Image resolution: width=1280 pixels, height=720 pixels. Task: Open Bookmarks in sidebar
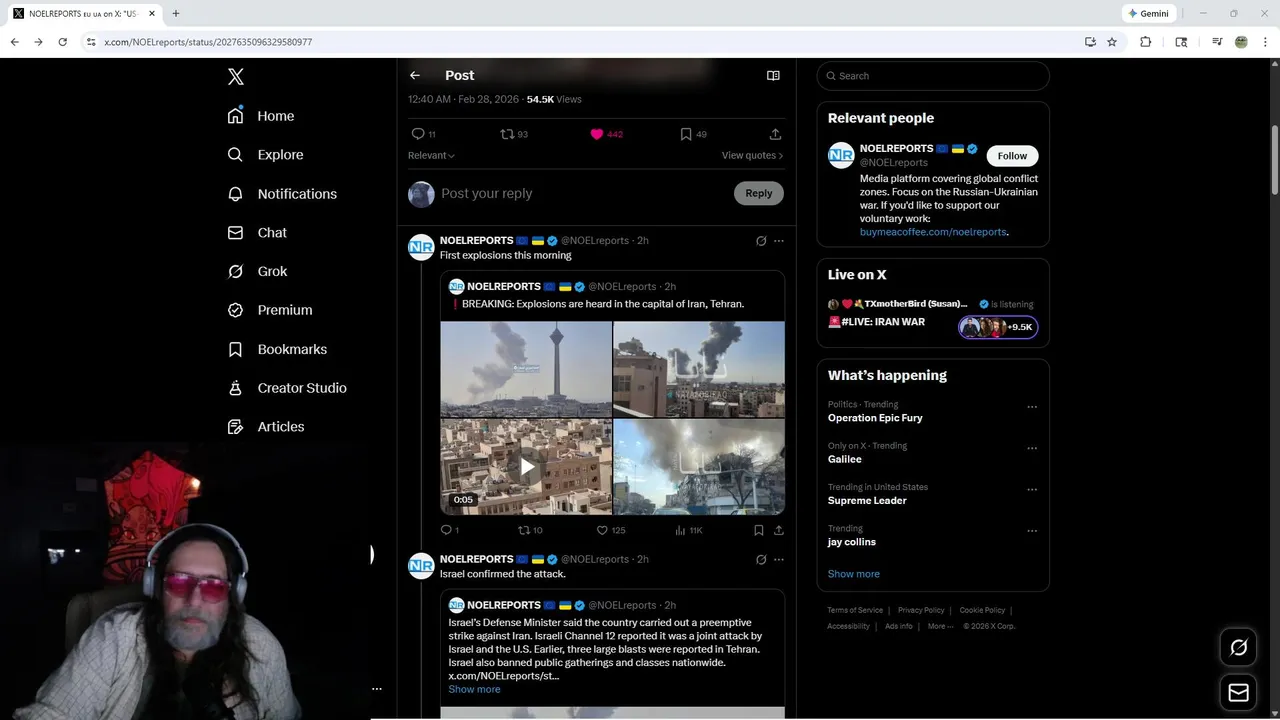click(x=277, y=349)
